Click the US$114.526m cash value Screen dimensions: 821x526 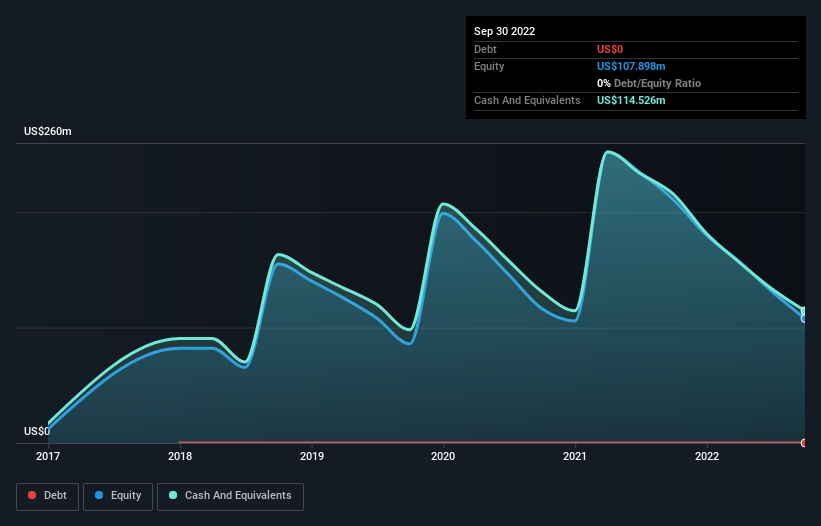click(x=631, y=100)
